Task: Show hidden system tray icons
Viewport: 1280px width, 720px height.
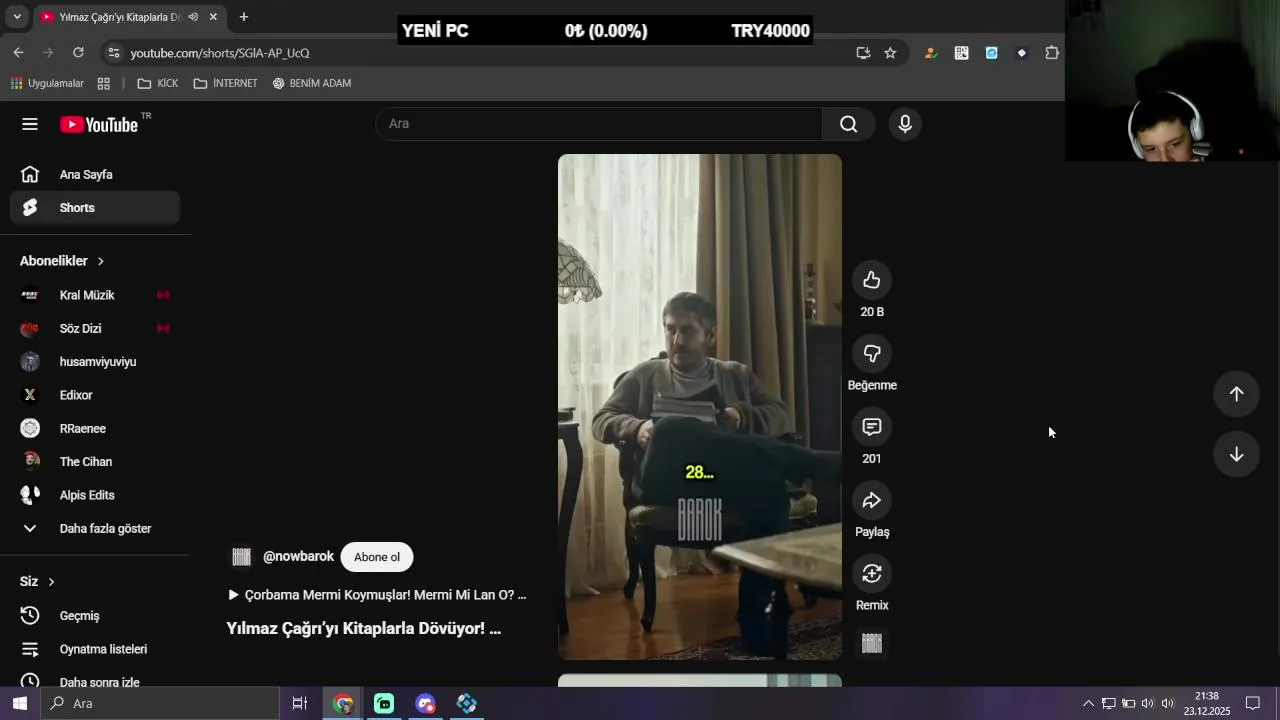Action: (1088, 703)
